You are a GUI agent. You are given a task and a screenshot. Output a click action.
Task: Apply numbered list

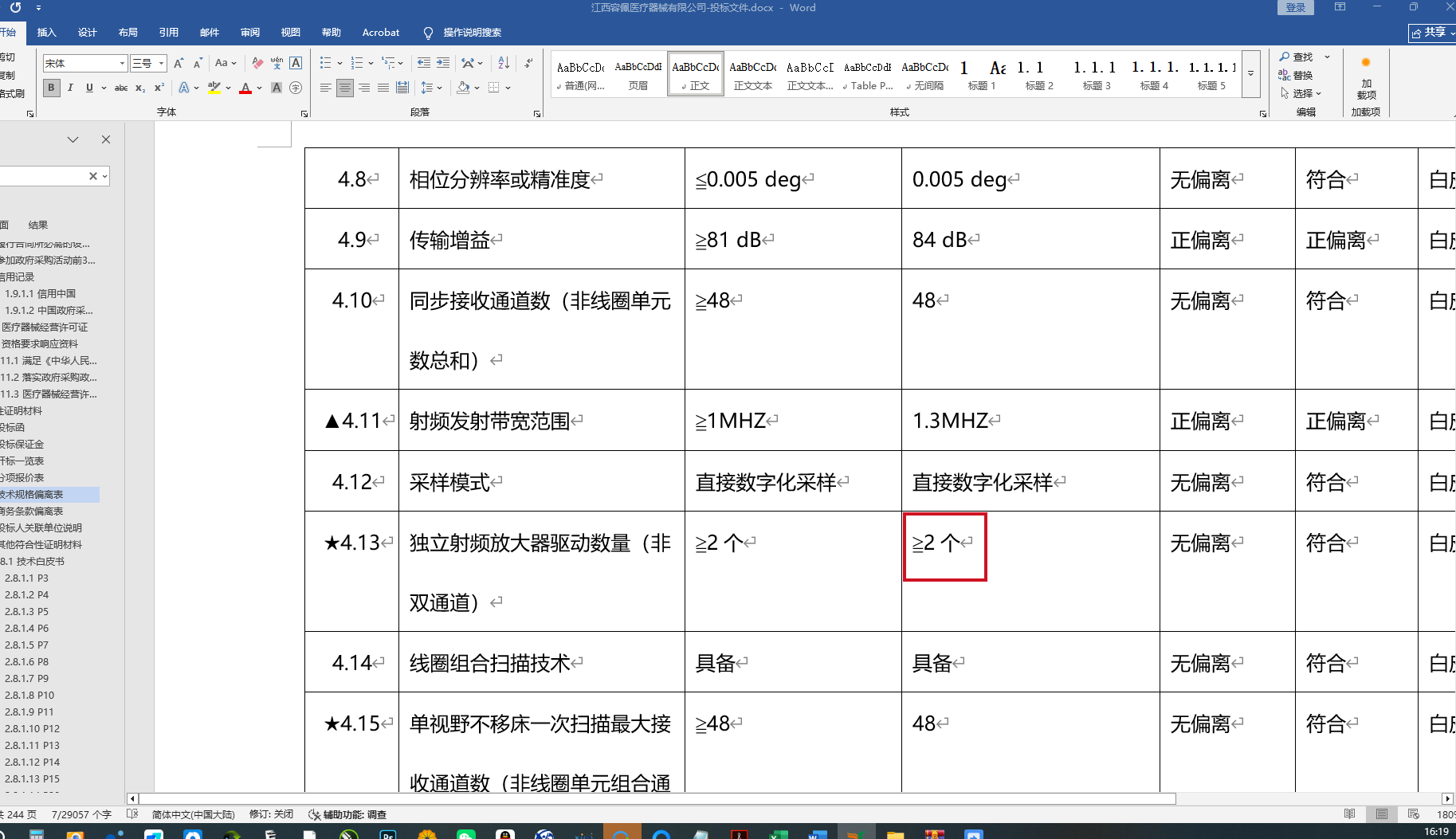pyautogui.click(x=356, y=63)
